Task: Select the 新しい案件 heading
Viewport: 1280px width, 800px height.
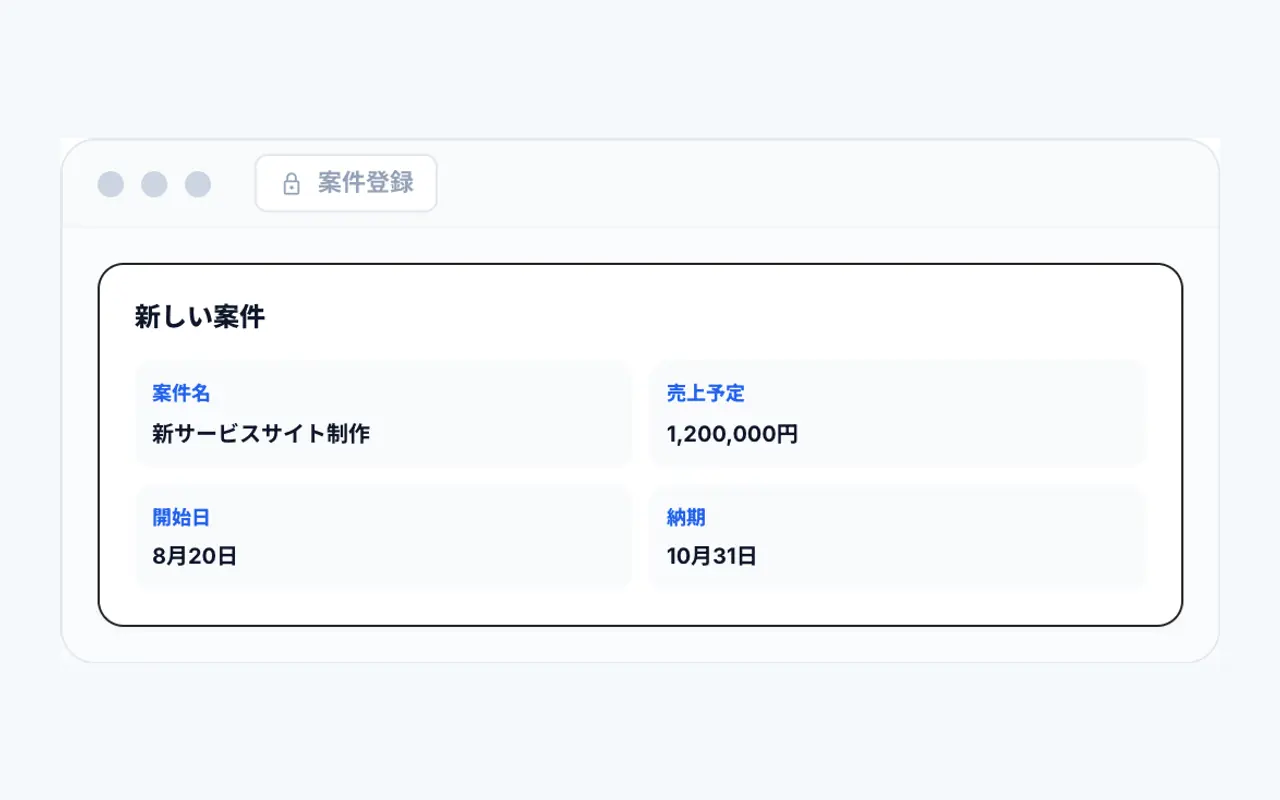Action: pos(200,317)
